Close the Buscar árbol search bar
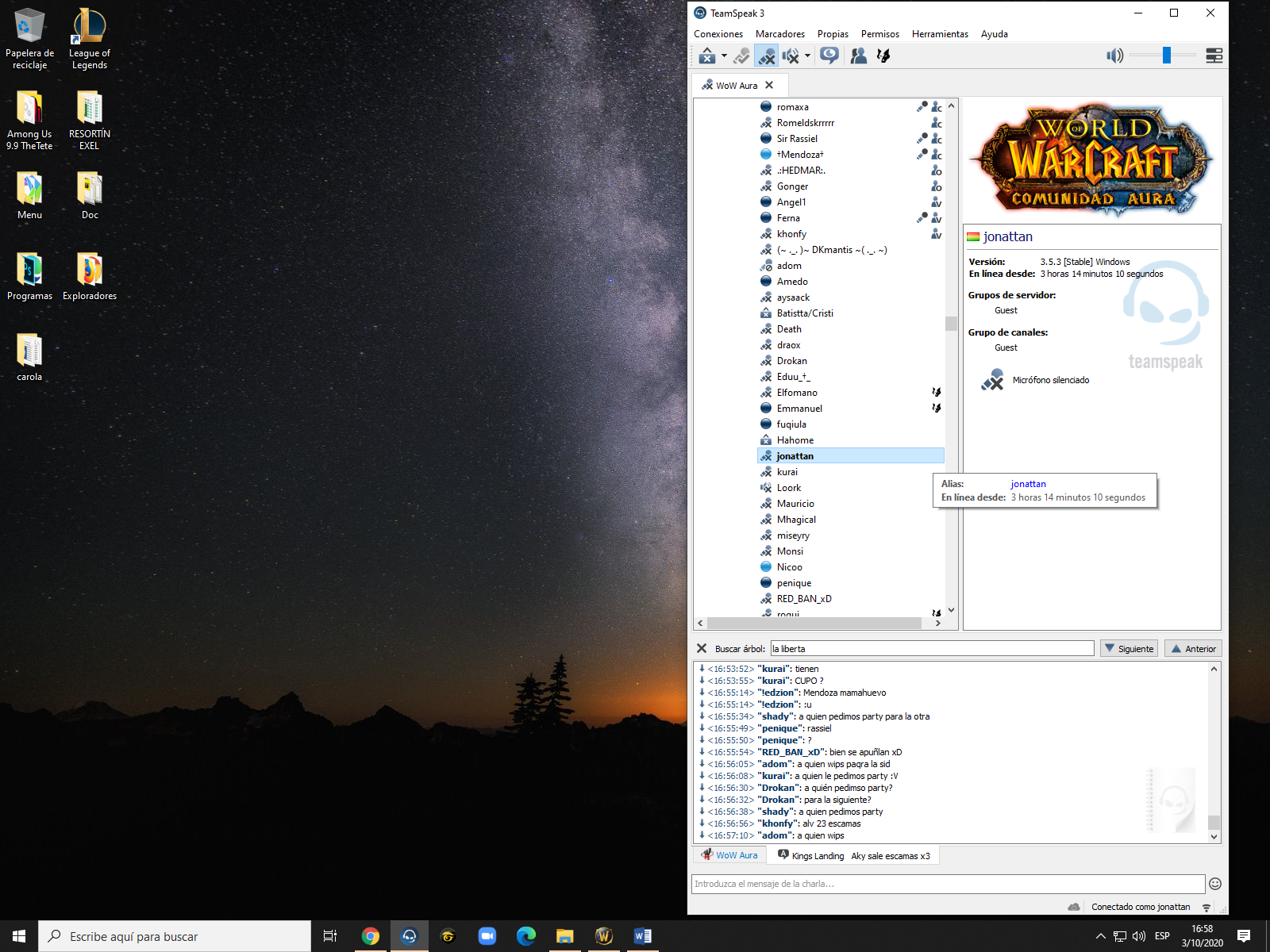Image resolution: width=1270 pixels, height=952 pixels. (x=702, y=648)
